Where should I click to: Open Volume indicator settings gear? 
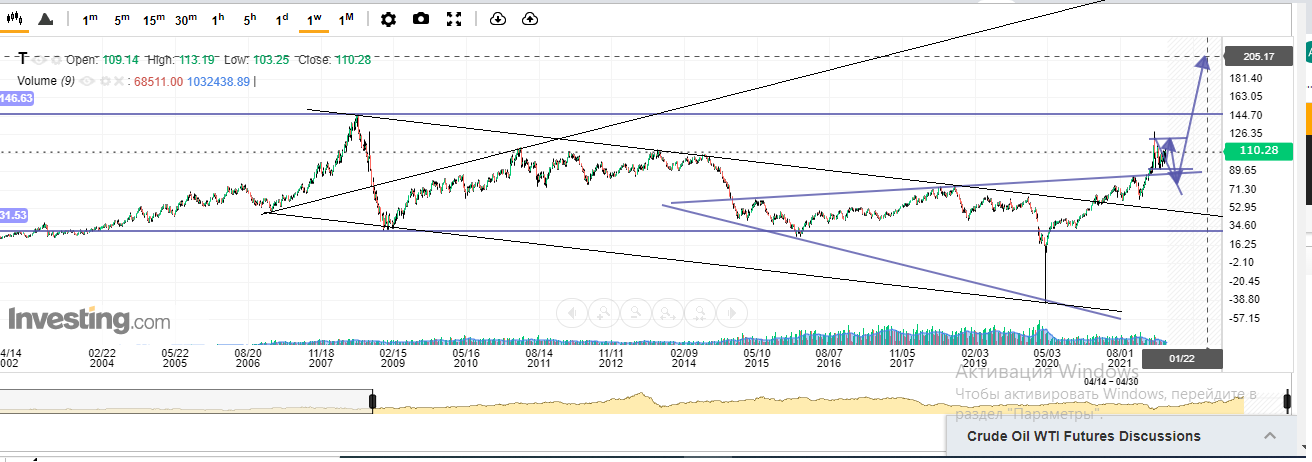point(103,81)
